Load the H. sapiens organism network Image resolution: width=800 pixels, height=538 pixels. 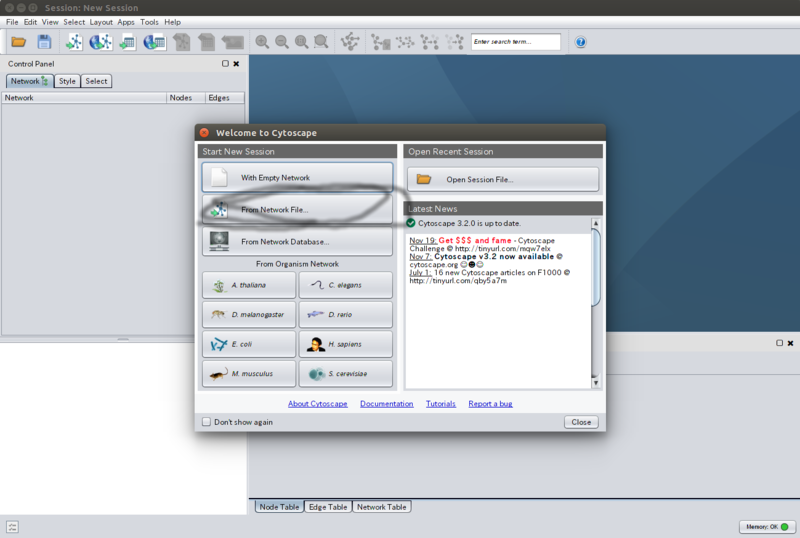click(345, 344)
